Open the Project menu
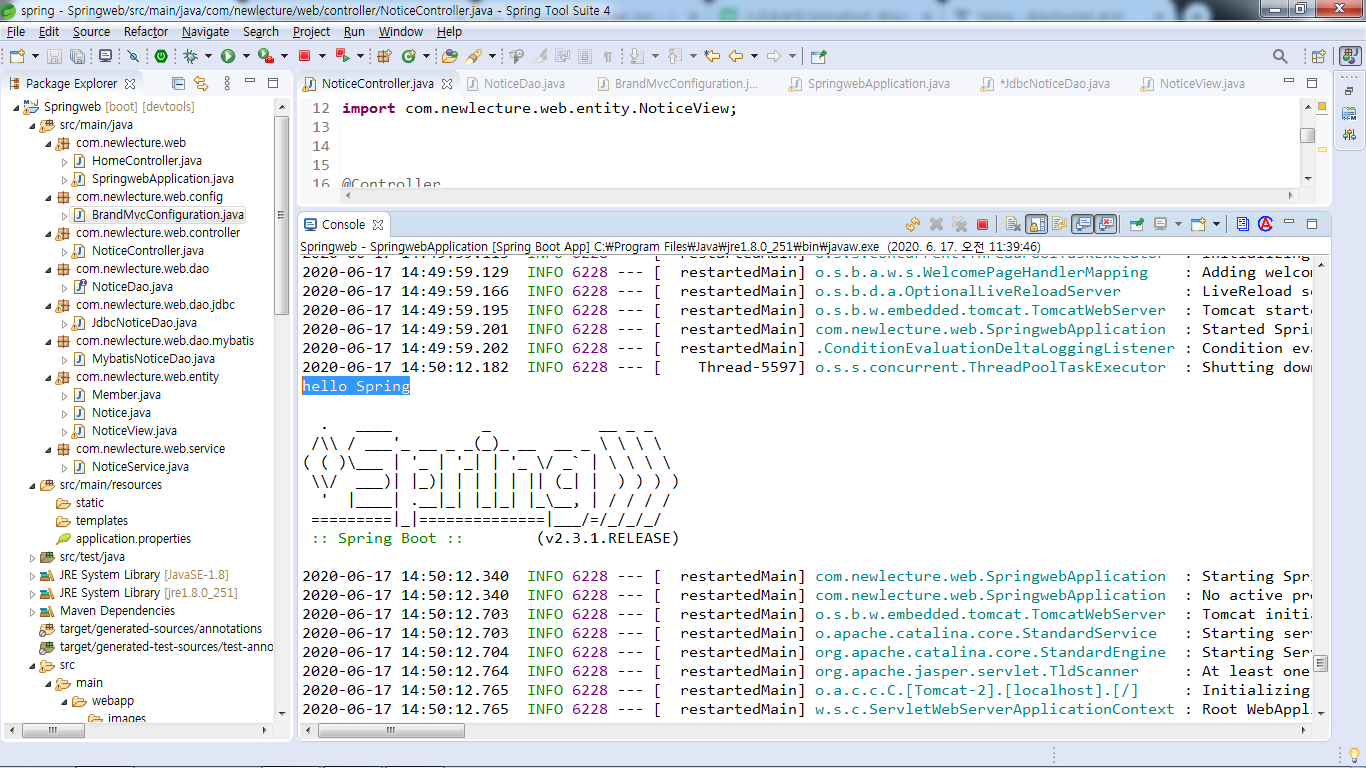 [x=311, y=32]
